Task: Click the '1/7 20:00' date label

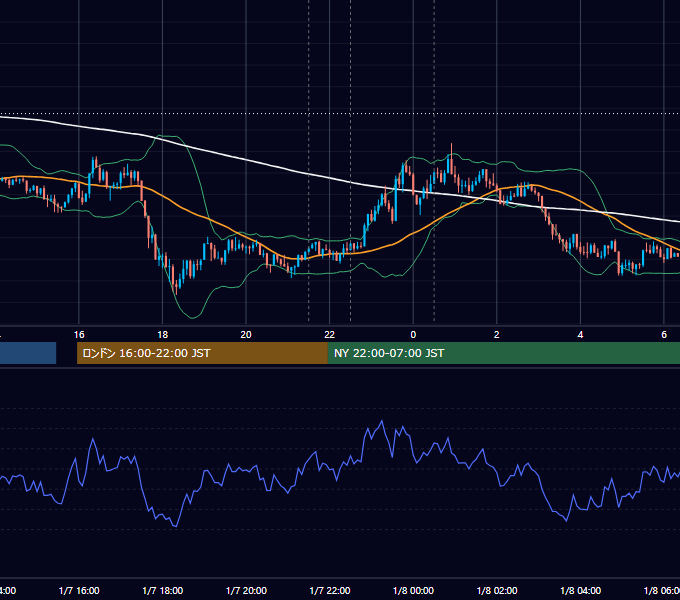Action: click(x=246, y=590)
